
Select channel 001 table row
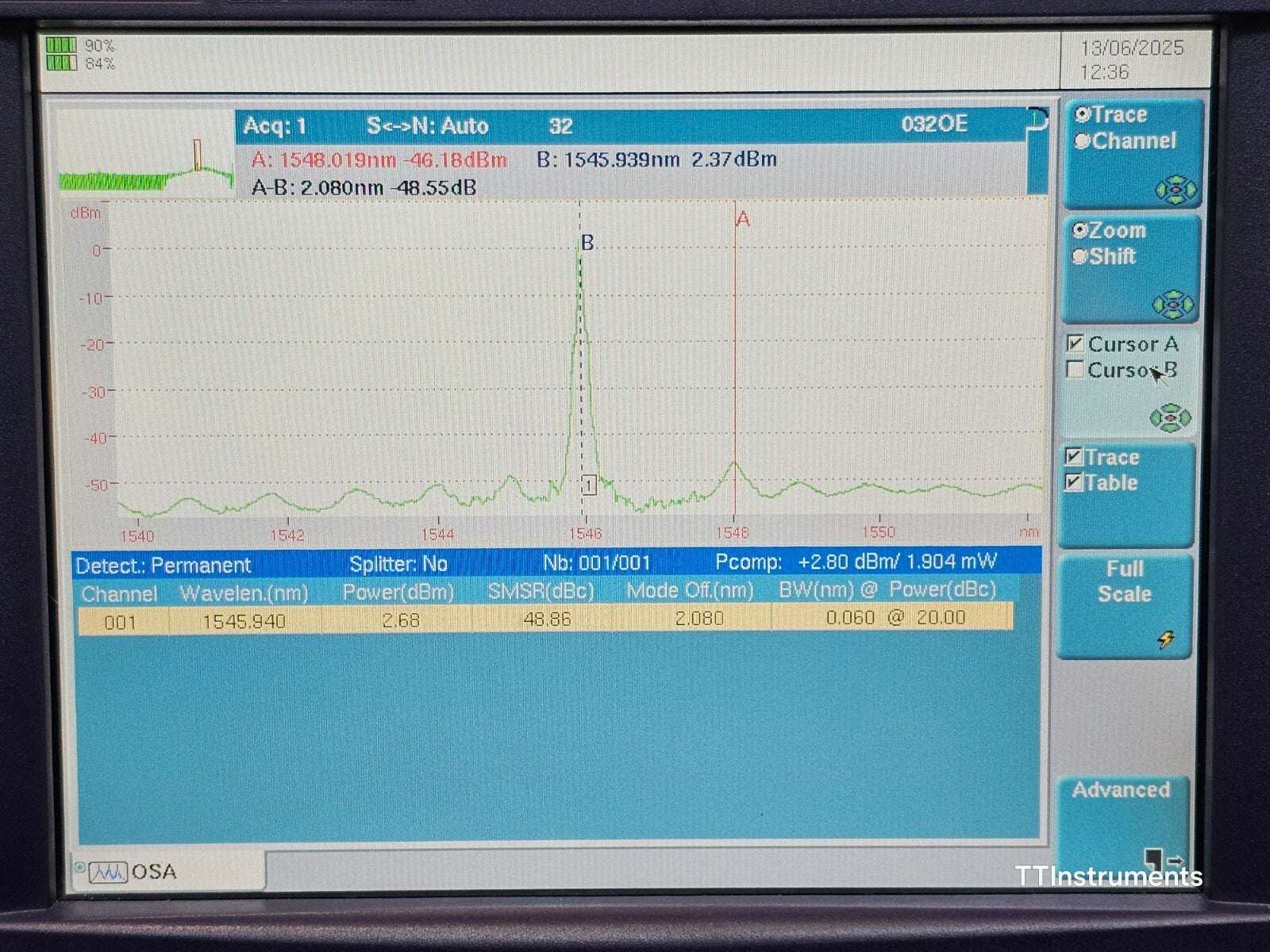click(545, 619)
